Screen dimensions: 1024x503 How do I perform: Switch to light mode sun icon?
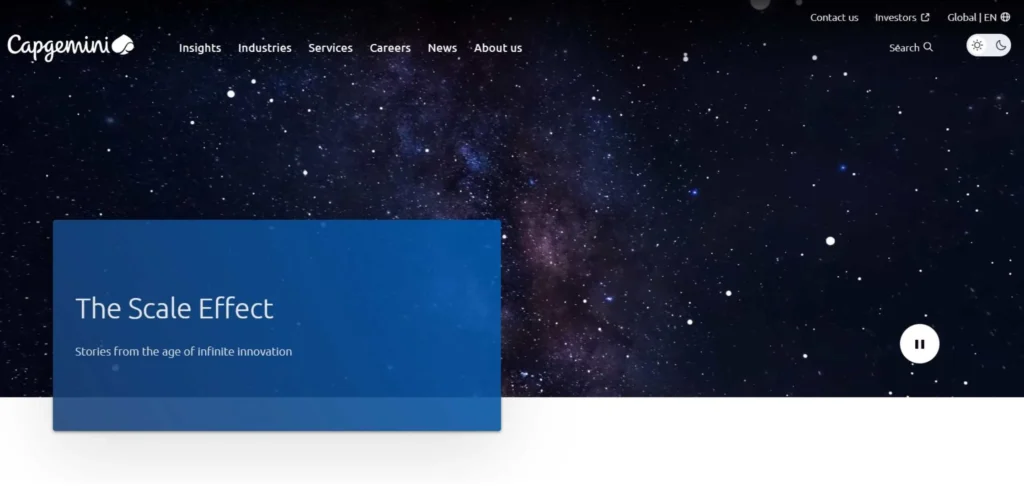(x=977, y=45)
